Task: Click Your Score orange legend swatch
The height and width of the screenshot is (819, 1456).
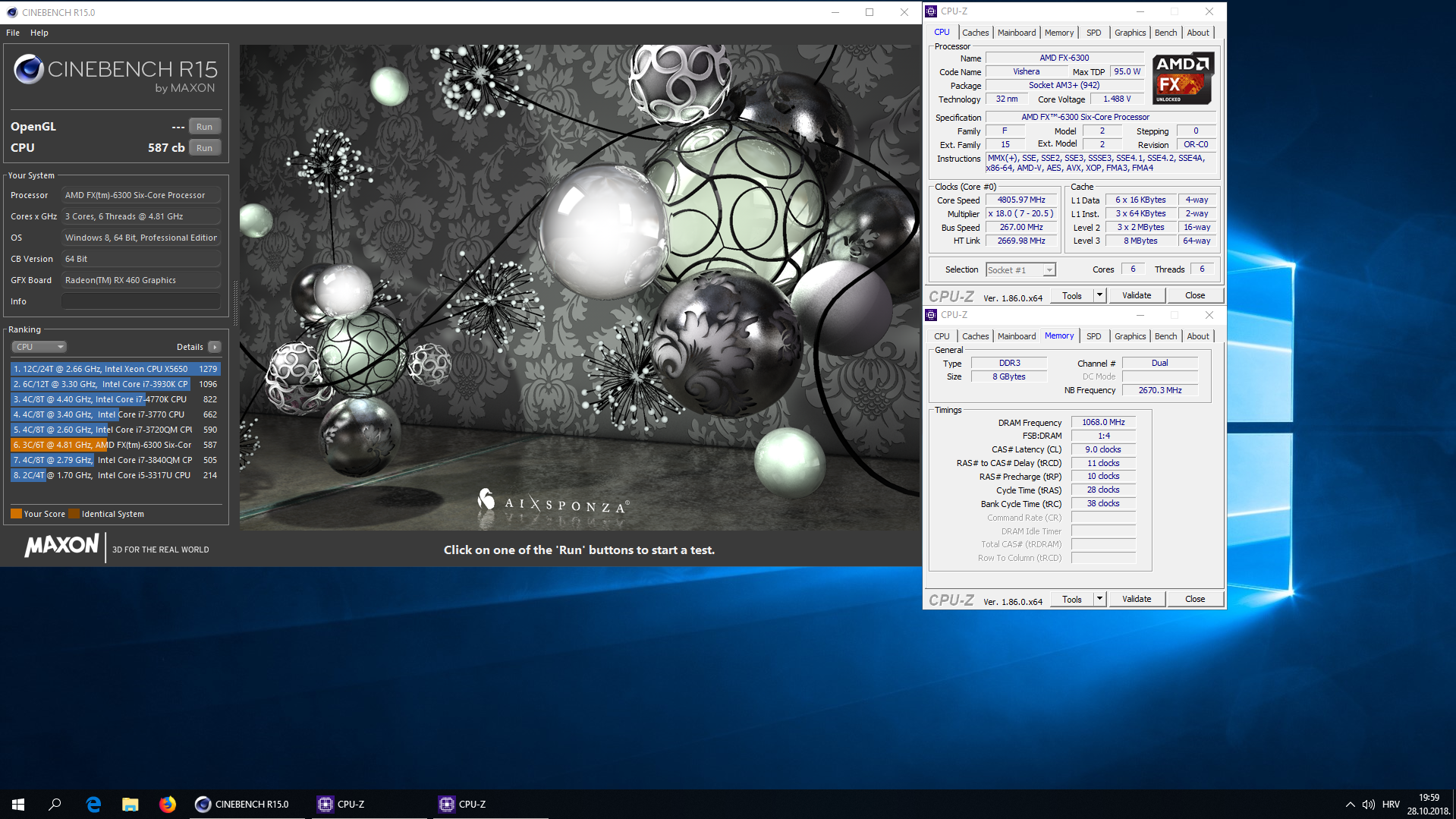Action: click(x=16, y=514)
